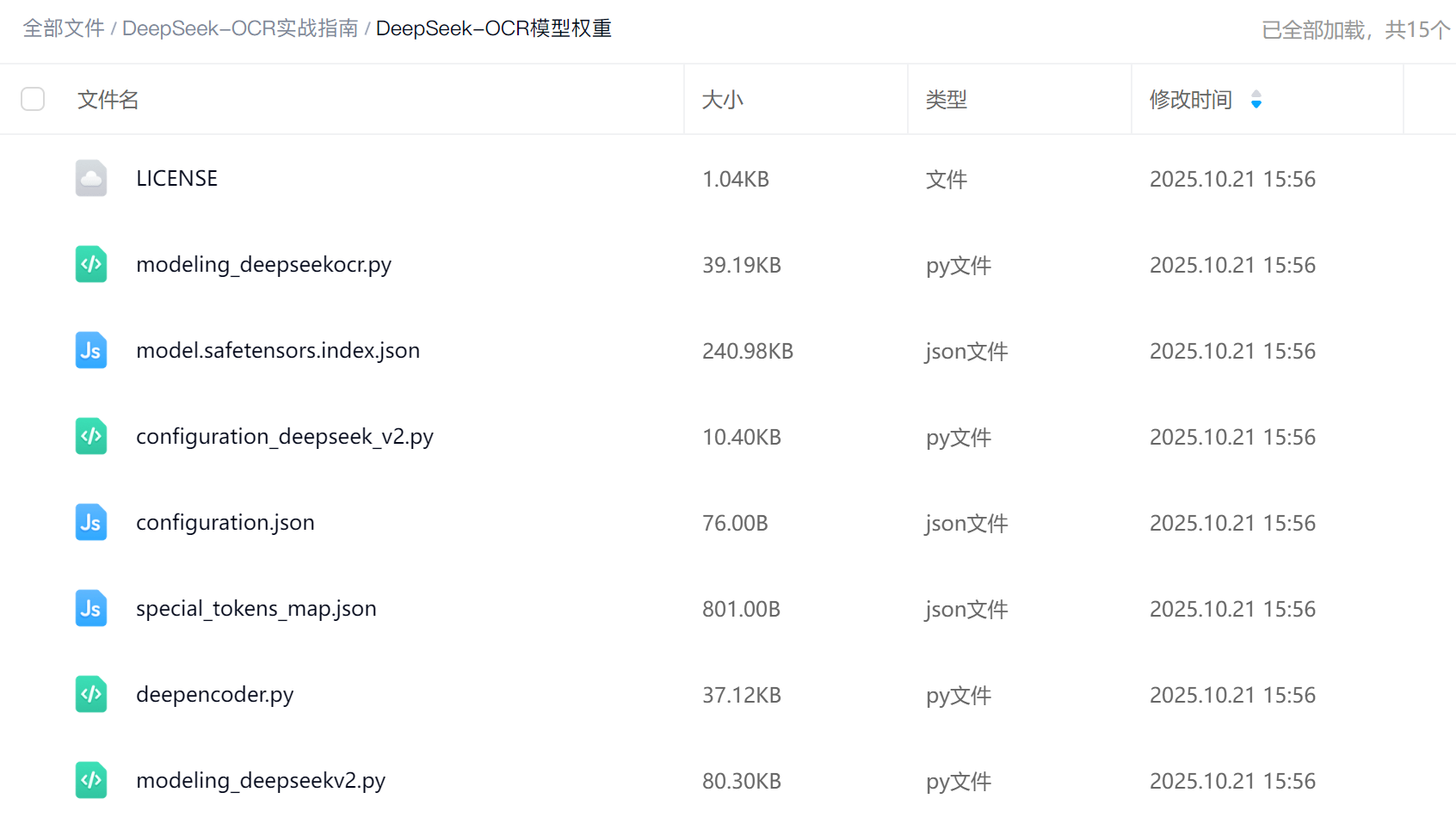Click the 修改时间 column header
Viewport: 1456px width, 817px height.
(1191, 100)
